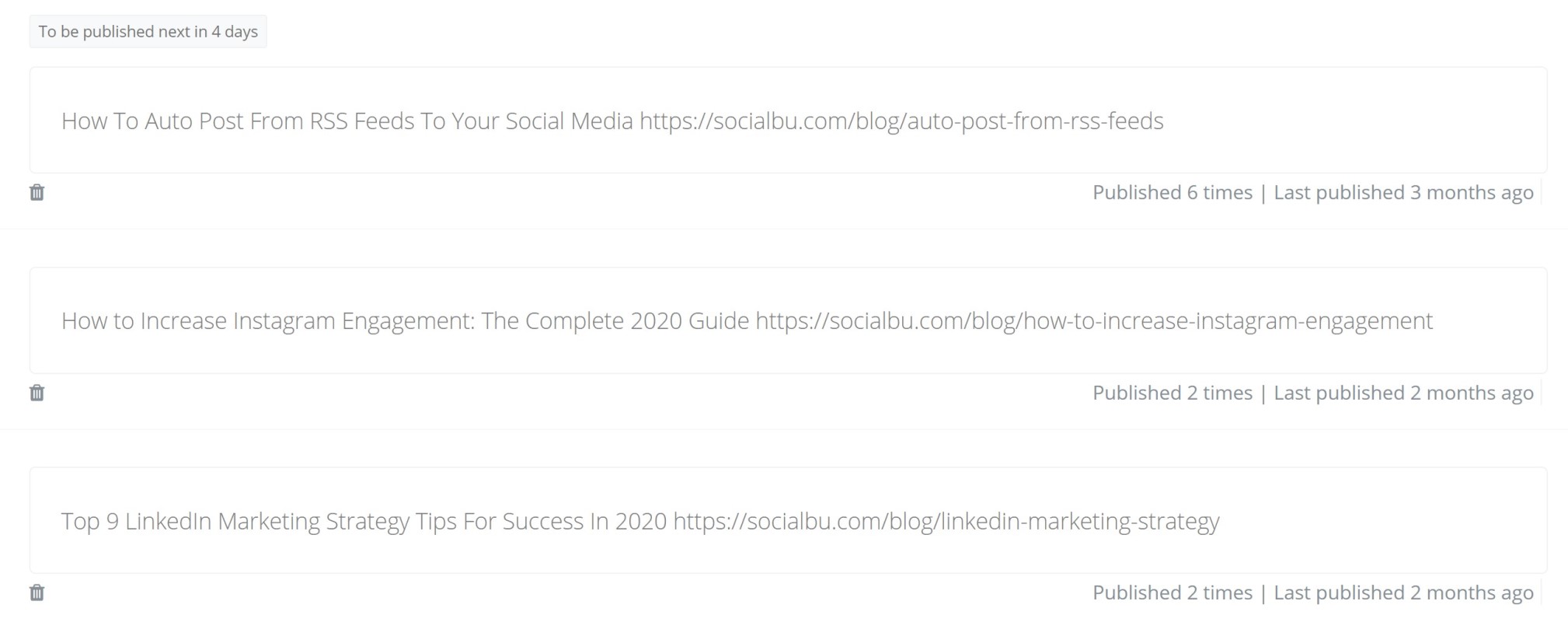This screenshot has height=622, width=1568.
Task: Click the 'Published 6 times' status
Action: (x=1173, y=192)
